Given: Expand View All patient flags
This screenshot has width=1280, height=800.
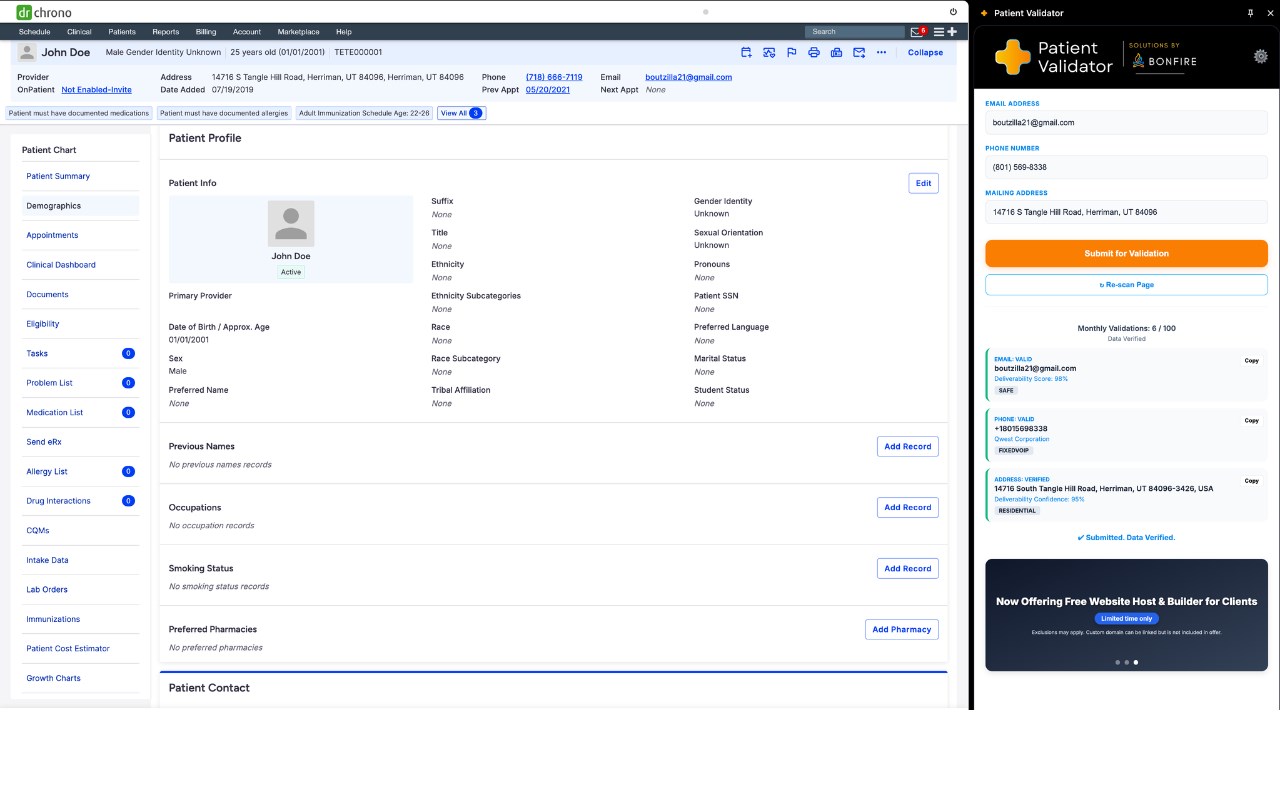Looking at the screenshot, I should pos(461,113).
